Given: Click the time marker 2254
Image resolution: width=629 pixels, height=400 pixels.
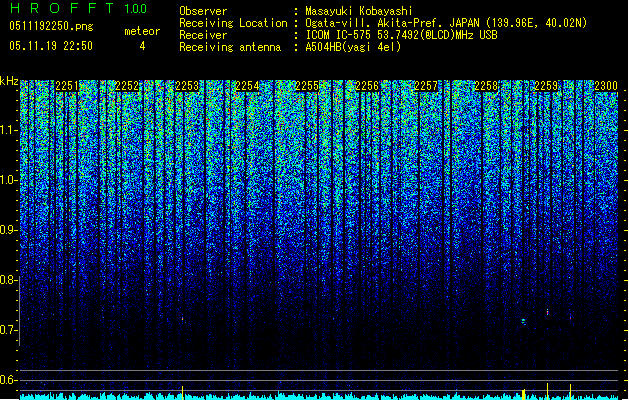Looking at the screenshot, I should click(x=247, y=86).
